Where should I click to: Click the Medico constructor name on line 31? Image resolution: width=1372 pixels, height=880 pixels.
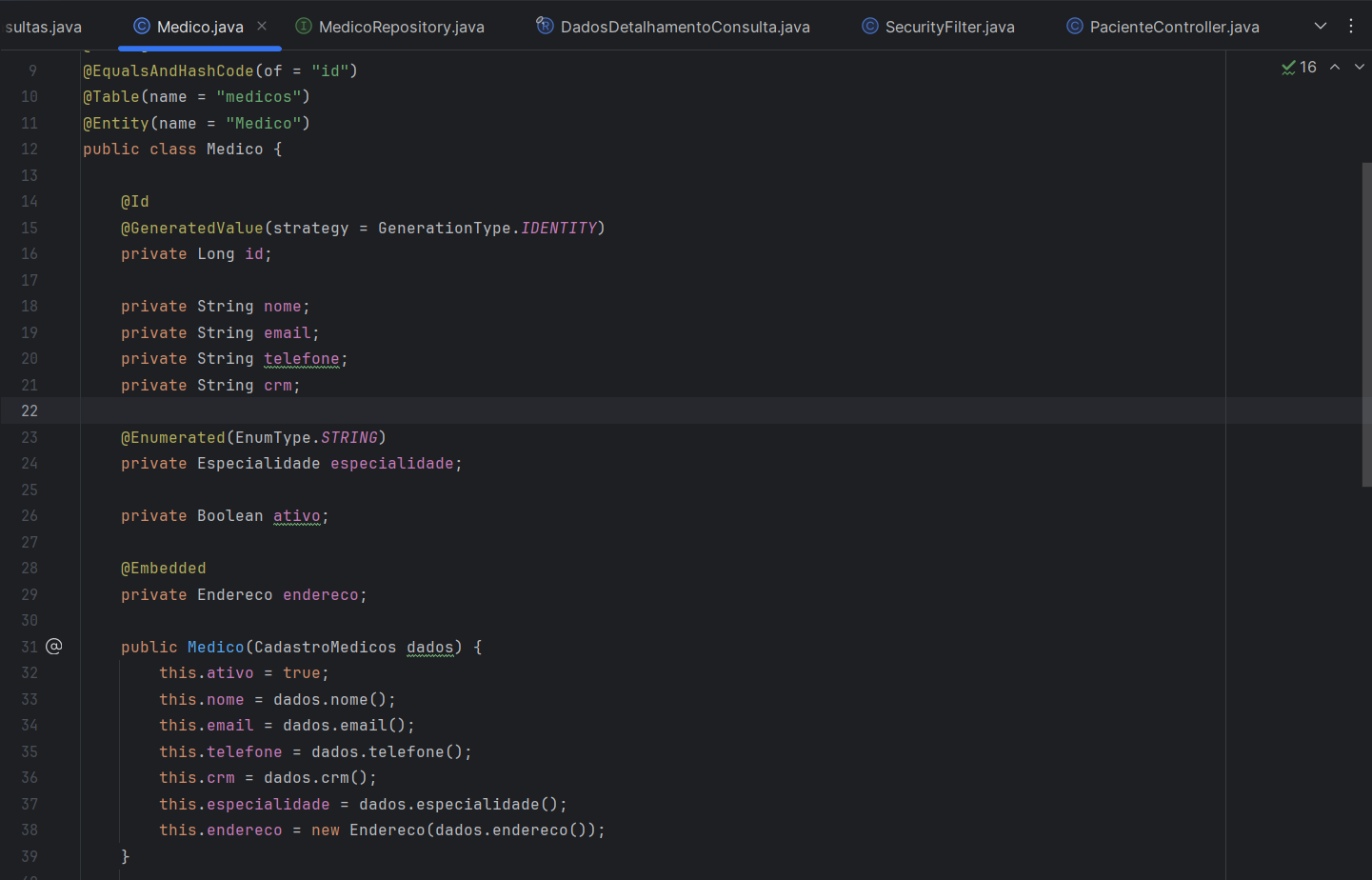click(x=216, y=648)
